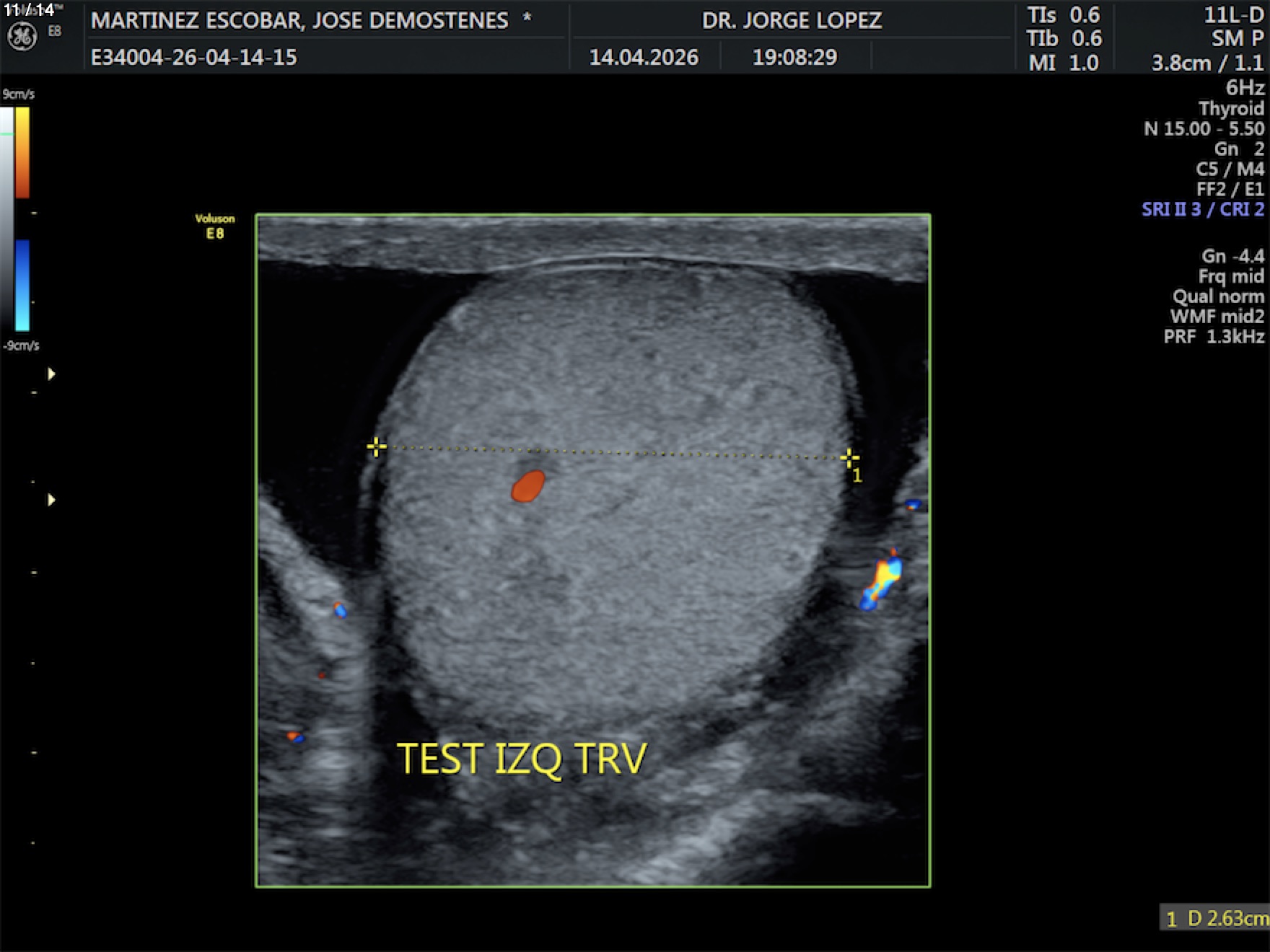The height and width of the screenshot is (952, 1270).
Task: Click the grayscale map bar on left
Action: click(x=6, y=216)
